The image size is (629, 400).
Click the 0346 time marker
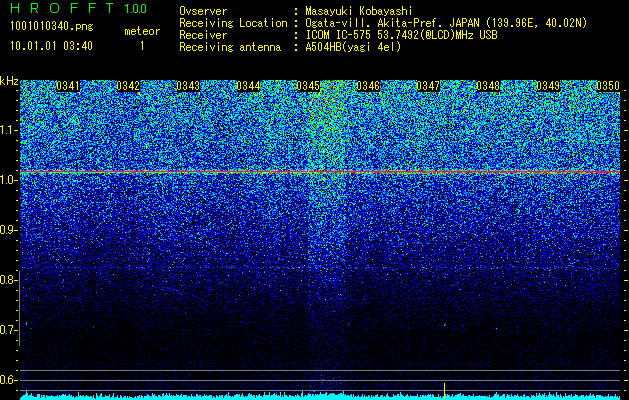(368, 86)
